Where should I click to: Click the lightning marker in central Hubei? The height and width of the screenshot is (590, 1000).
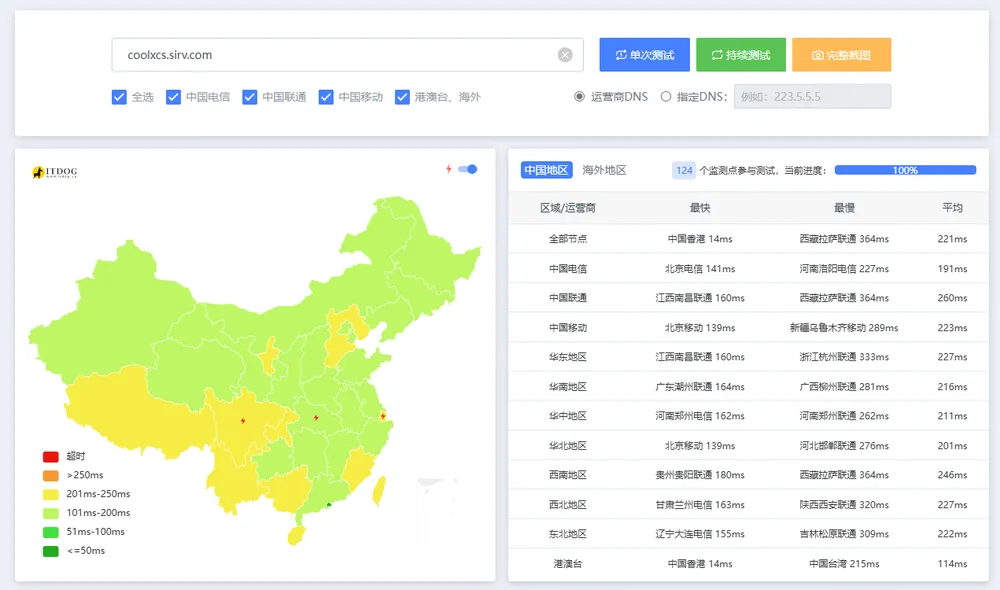(x=316, y=418)
